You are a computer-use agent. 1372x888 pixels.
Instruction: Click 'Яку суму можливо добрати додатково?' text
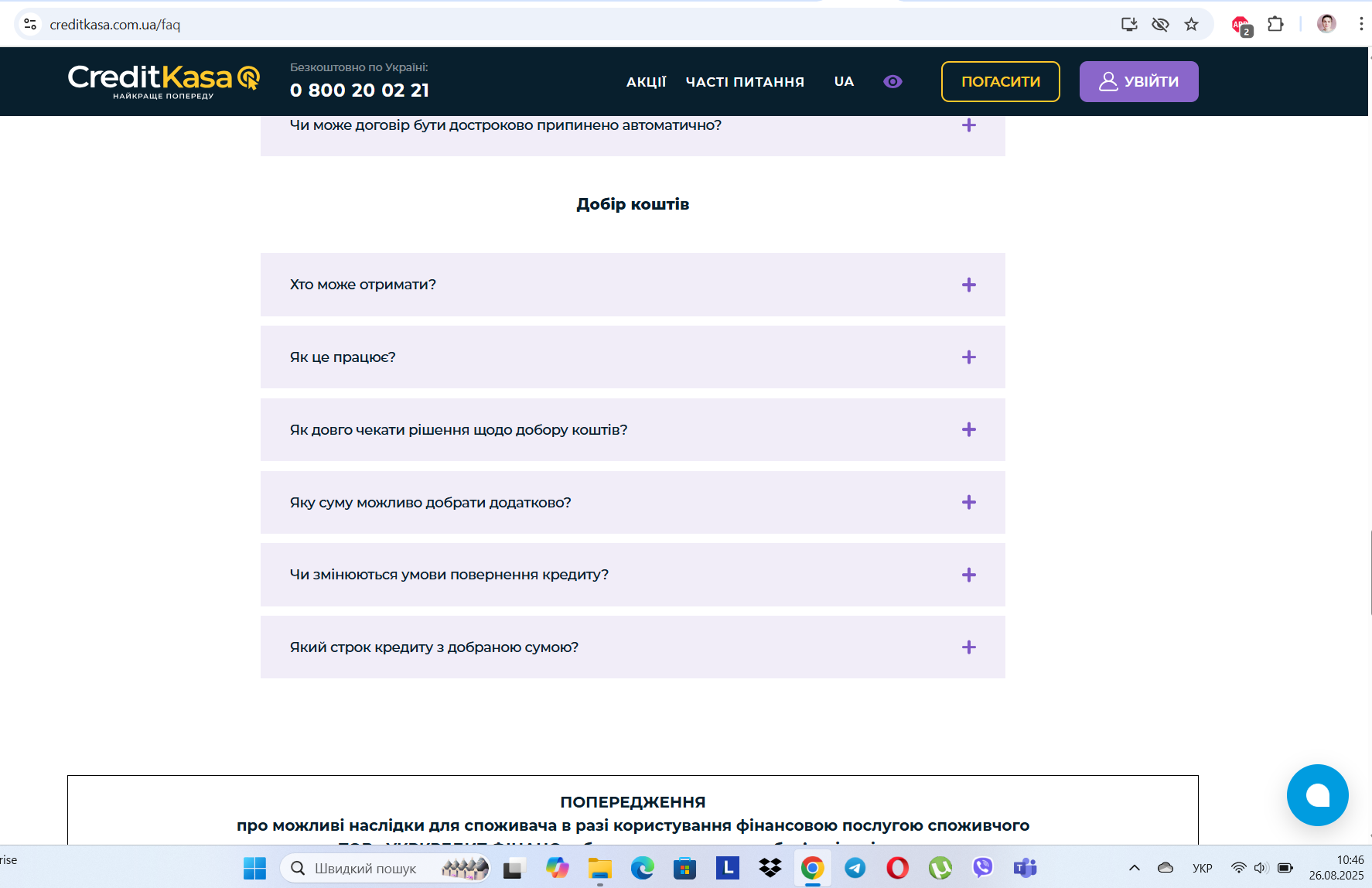(x=430, y=503)
